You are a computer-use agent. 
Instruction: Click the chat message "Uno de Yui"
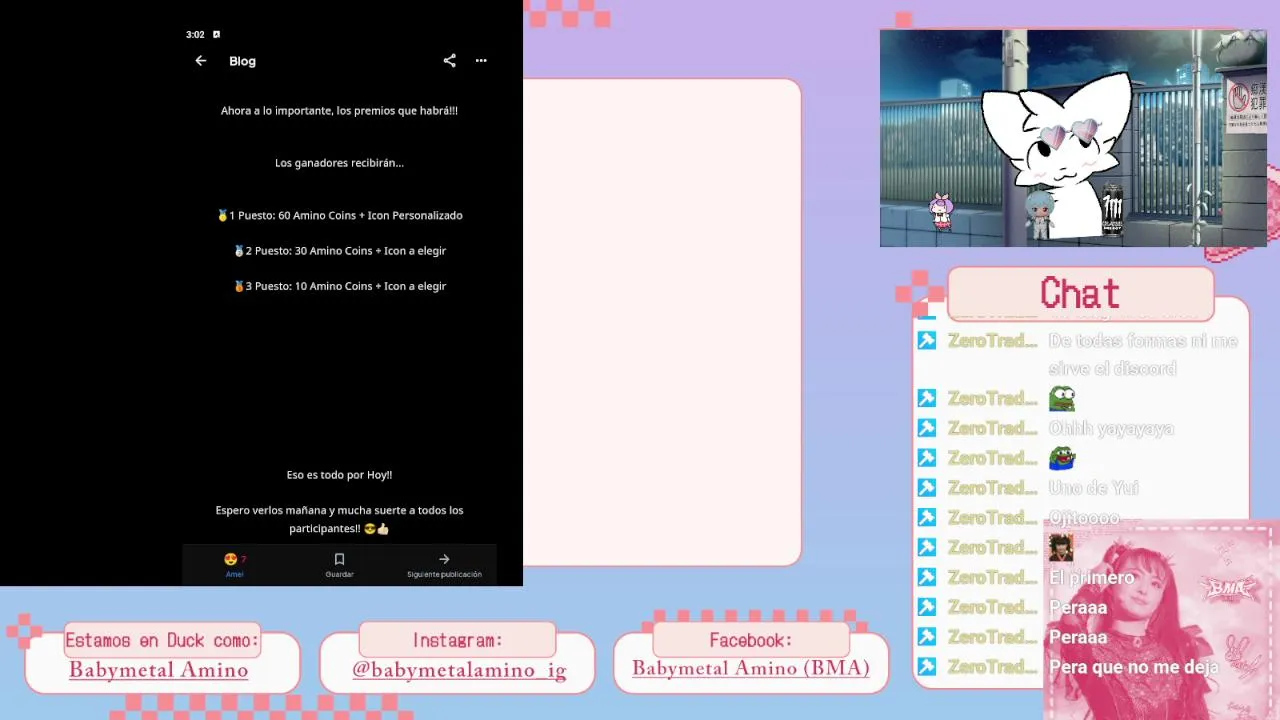1093,488
